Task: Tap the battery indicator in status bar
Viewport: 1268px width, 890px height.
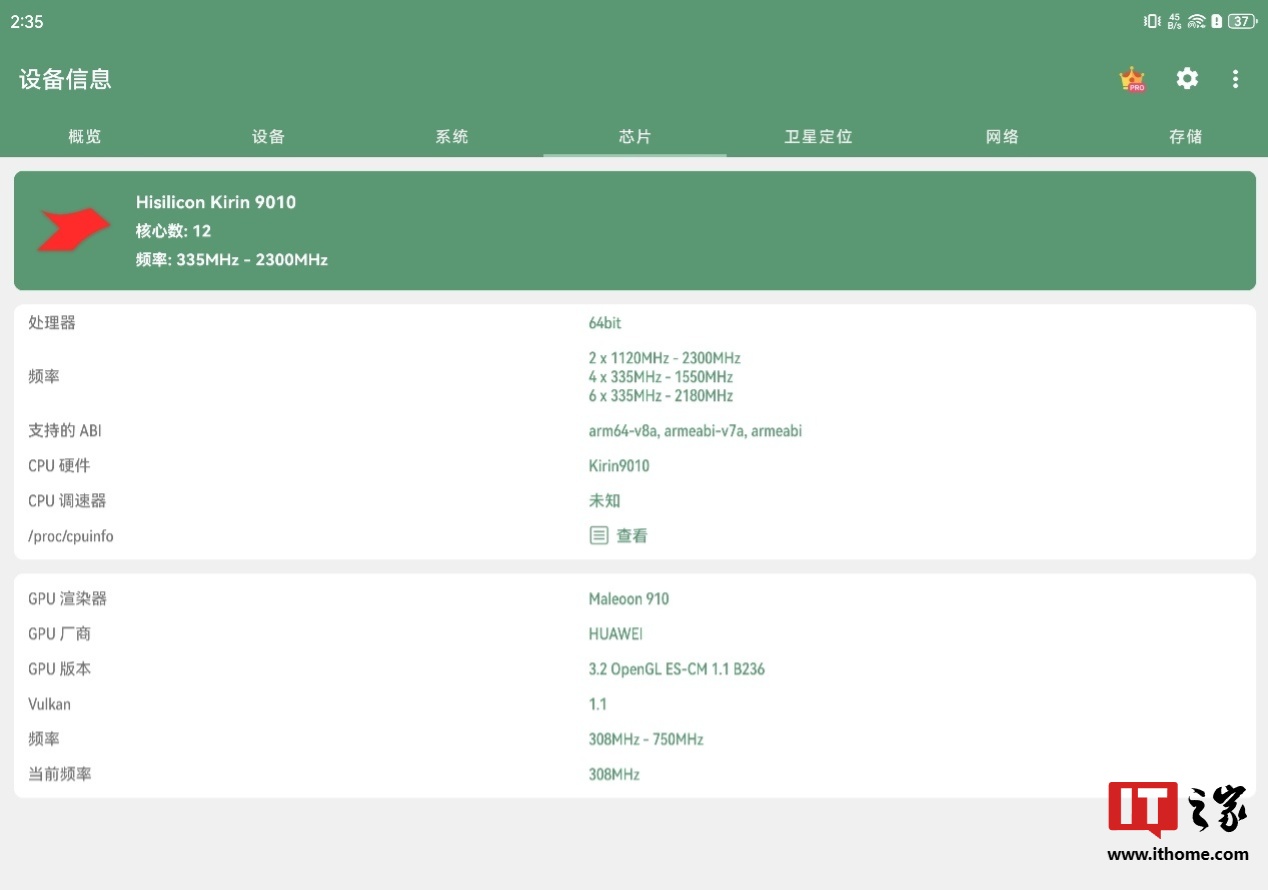Action: 1242,21
